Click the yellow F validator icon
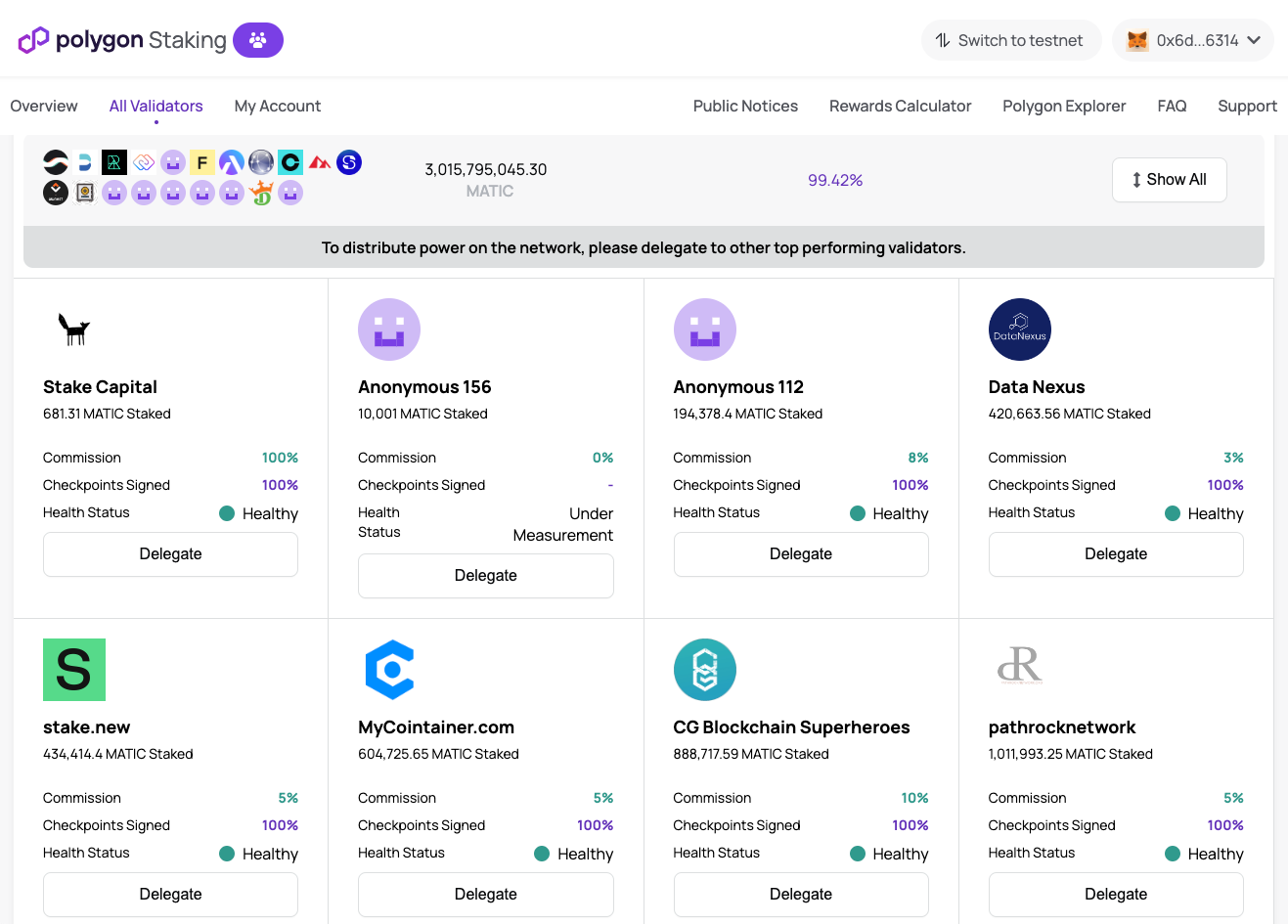Image resolution: width=1288 pixels, height=924 pixels. pos(202,162)
